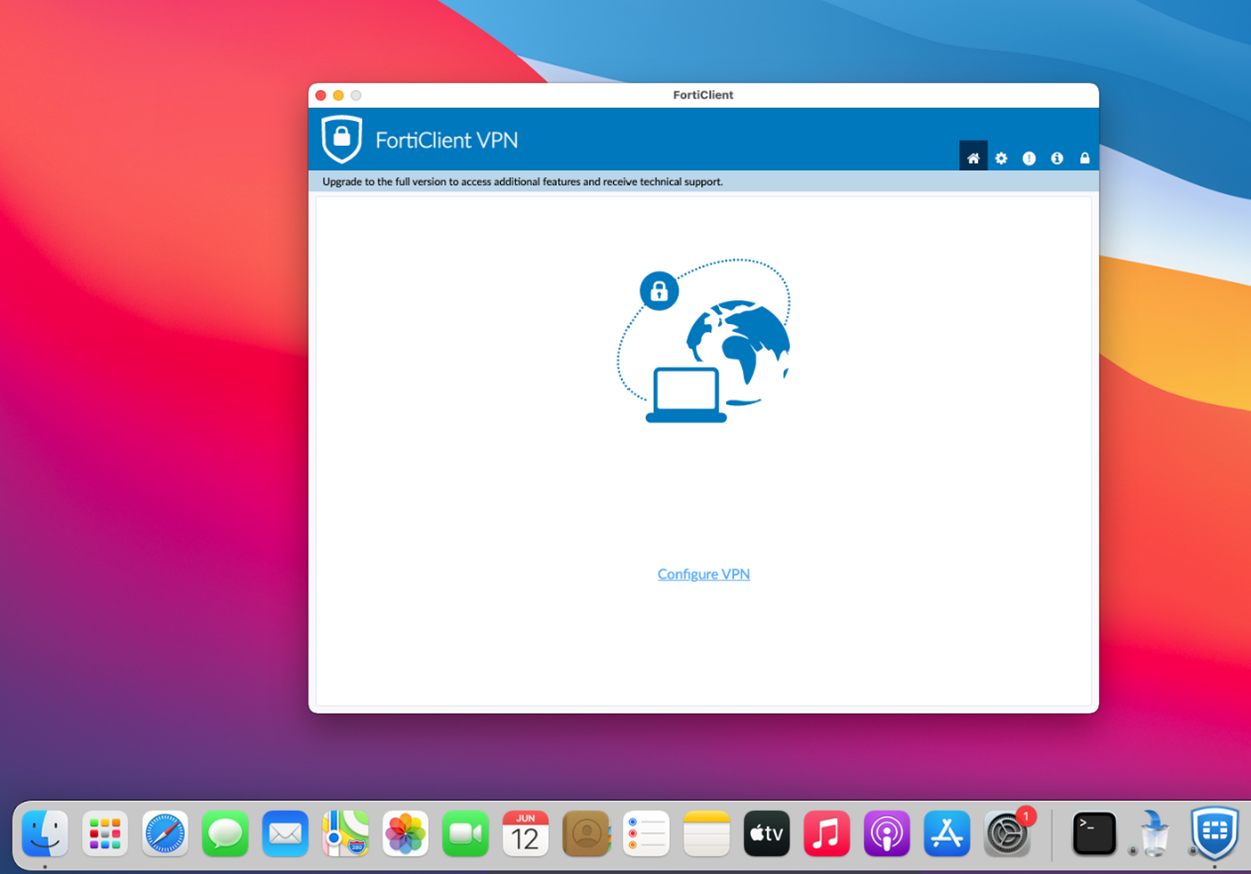Image resolution: width=1251 pixels, height=874 pixels.
Task: Minimize the FortiClient window
Action: click(x=338, y=95)
